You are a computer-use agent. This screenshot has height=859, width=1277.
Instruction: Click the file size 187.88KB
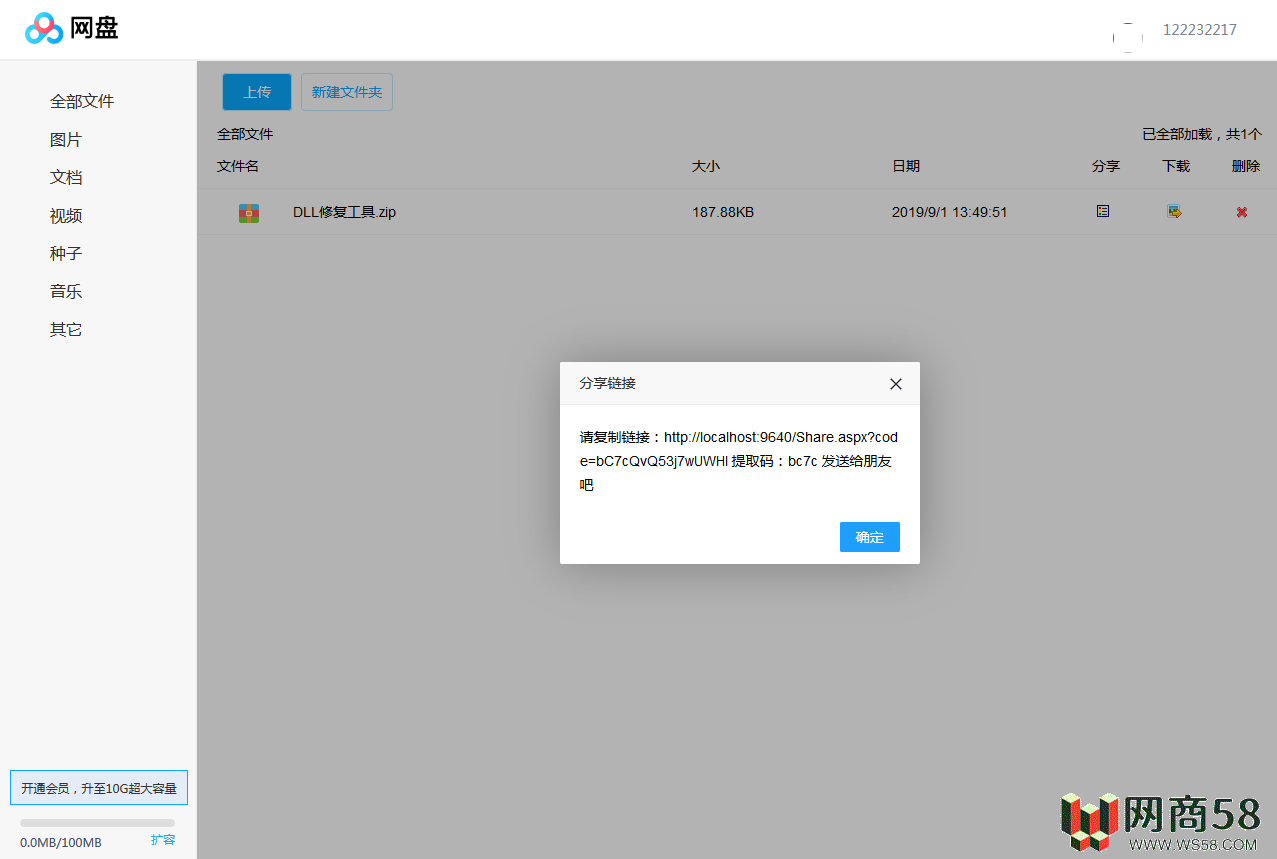coord(723,212)
